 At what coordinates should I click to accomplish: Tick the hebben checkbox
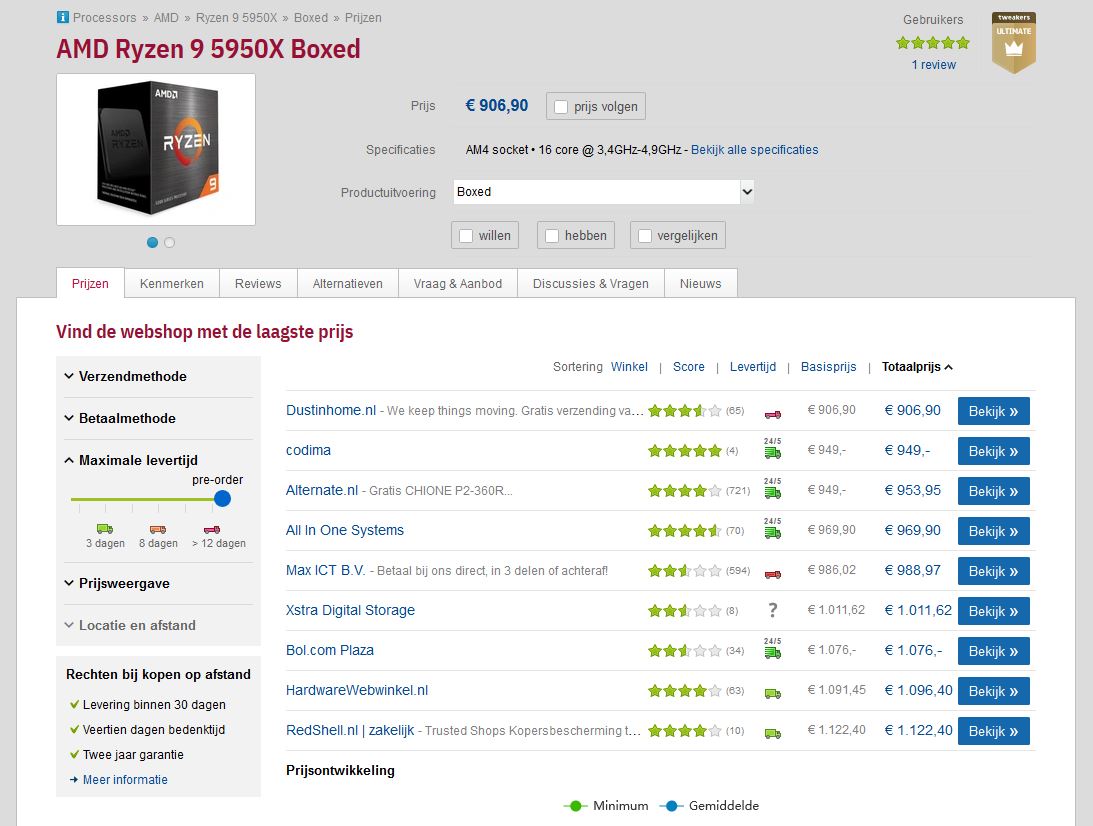551,236
